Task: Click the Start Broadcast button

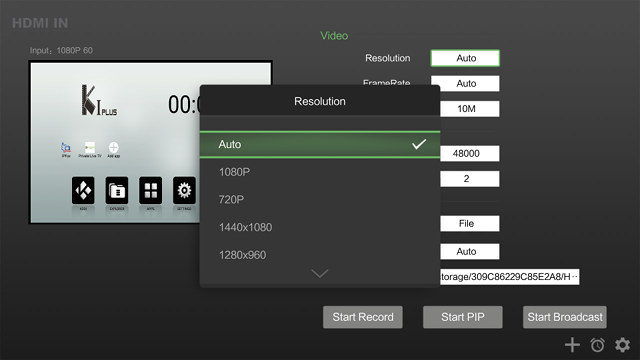Action: pos(565,317)
